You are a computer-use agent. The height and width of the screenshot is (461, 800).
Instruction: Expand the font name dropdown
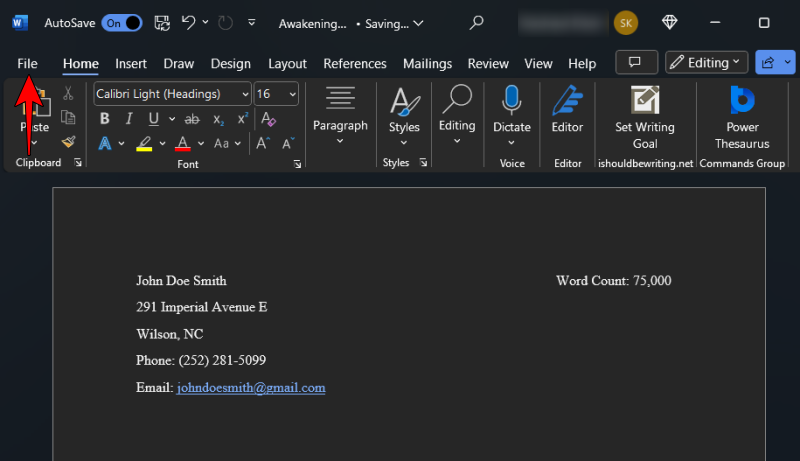tap(245, 94)
